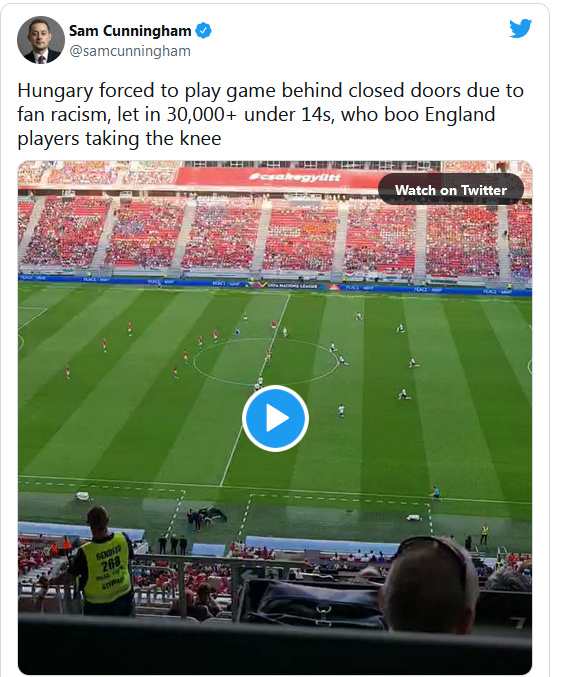
Task: Click the Twitter bird logo icon
Action: point(520,28)
